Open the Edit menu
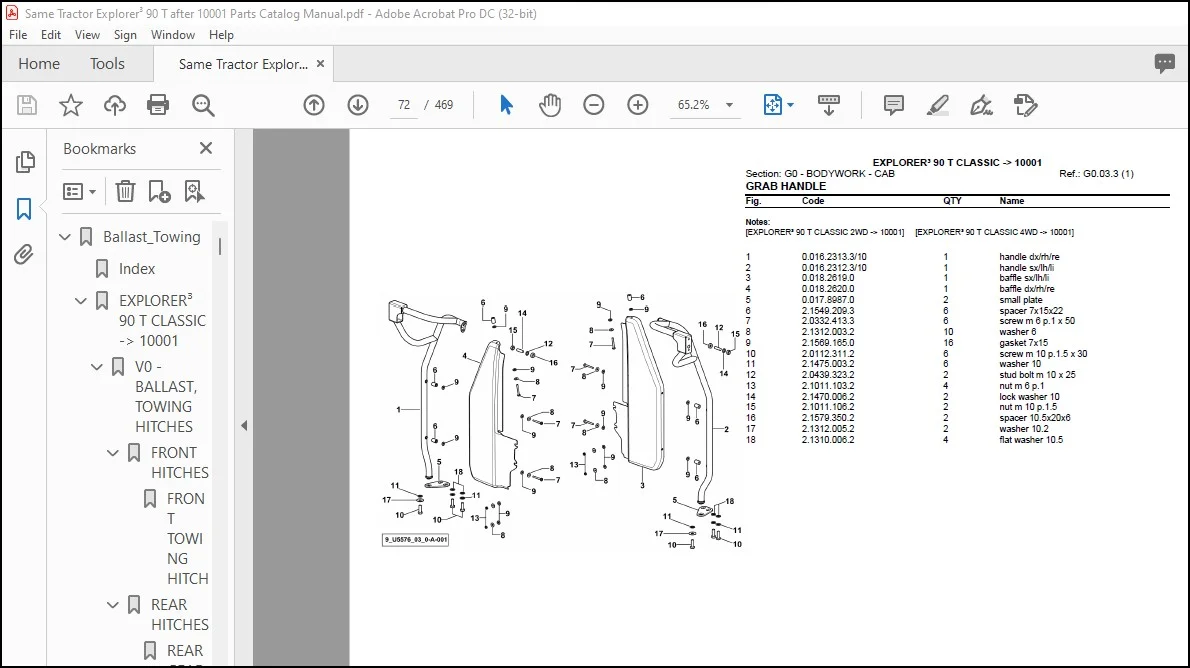 tap(51, 35)
